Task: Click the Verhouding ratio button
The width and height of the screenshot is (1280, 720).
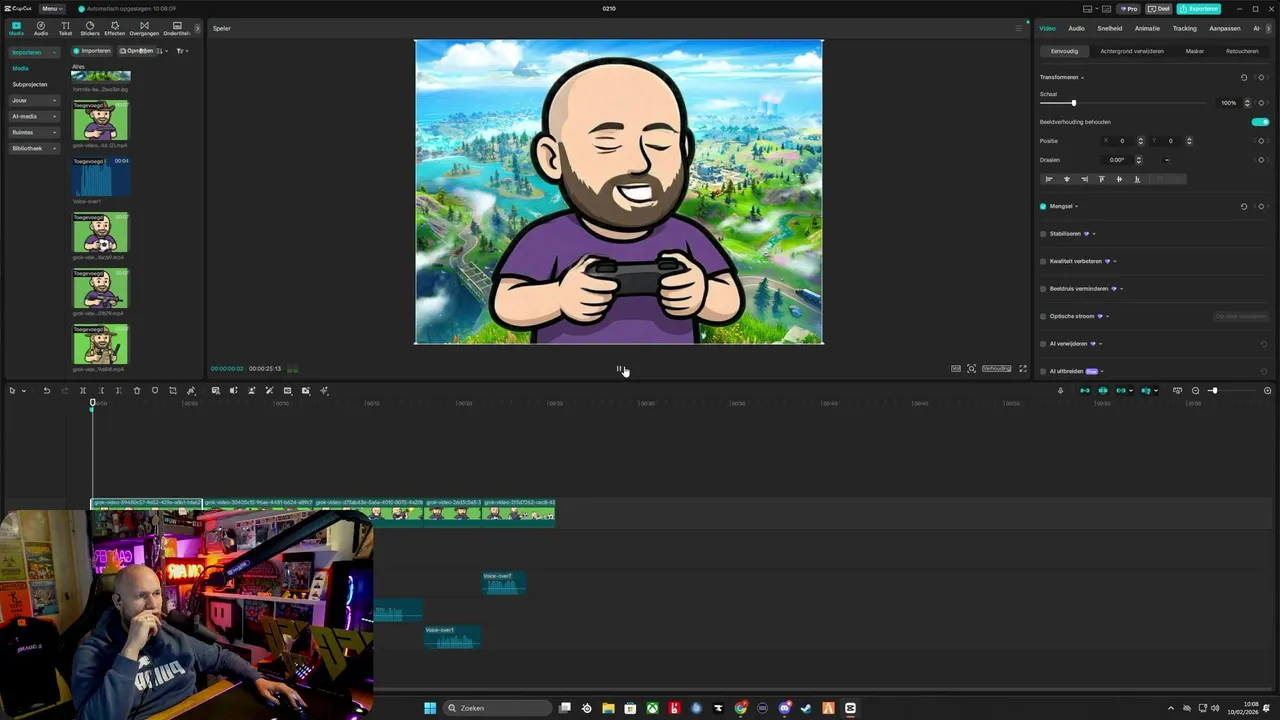Action: coord(996,368)
